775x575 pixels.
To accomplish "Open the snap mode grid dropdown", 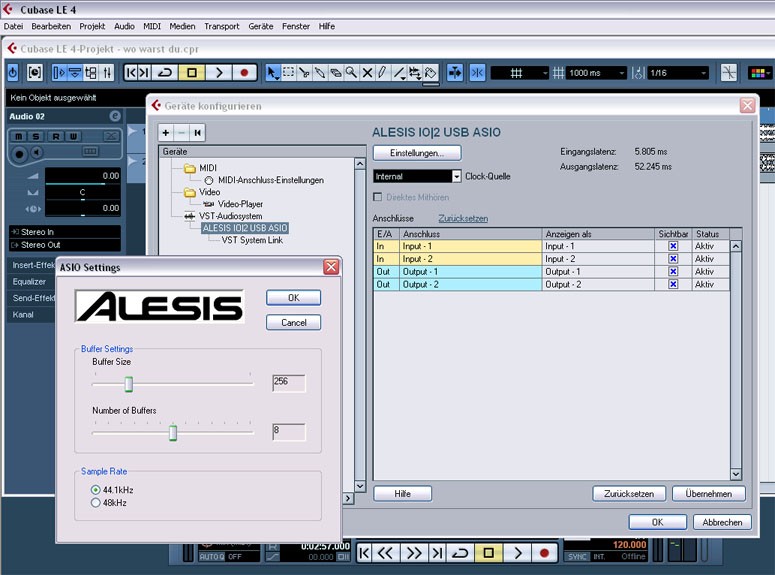I will pos(520,73).
